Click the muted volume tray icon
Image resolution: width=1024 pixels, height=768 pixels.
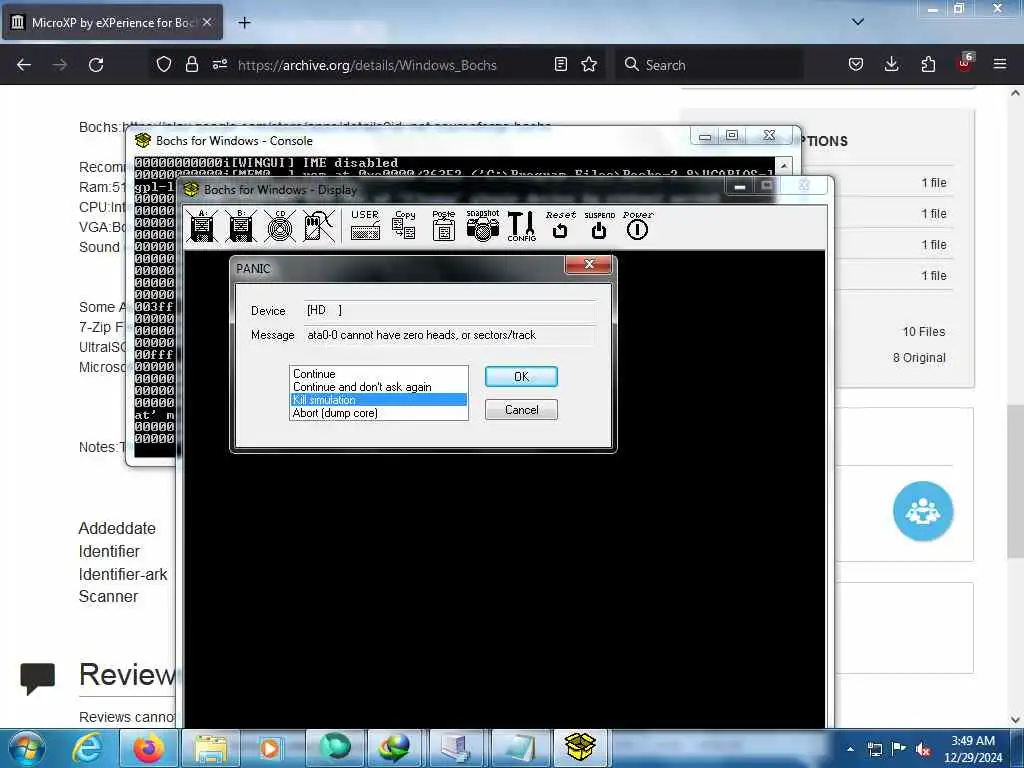point(923,749)
